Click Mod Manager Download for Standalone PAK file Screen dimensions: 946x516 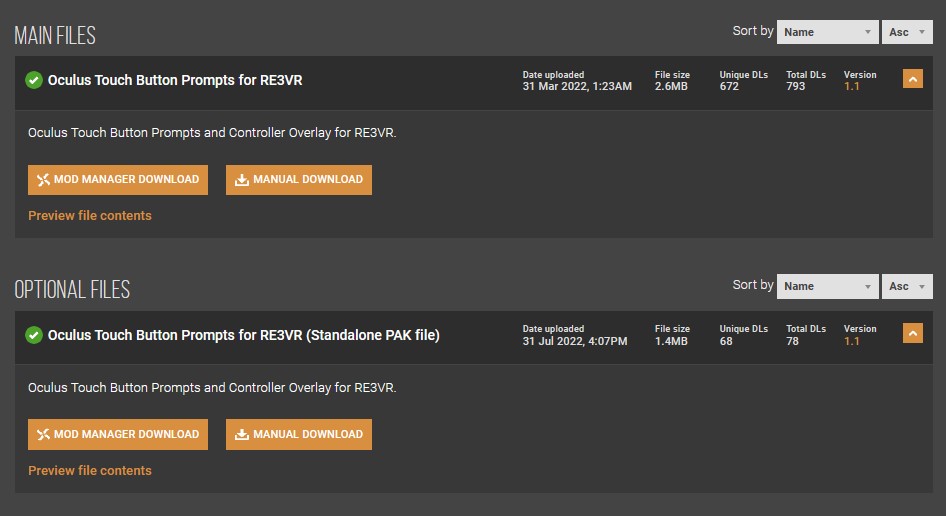pos(118,434)
